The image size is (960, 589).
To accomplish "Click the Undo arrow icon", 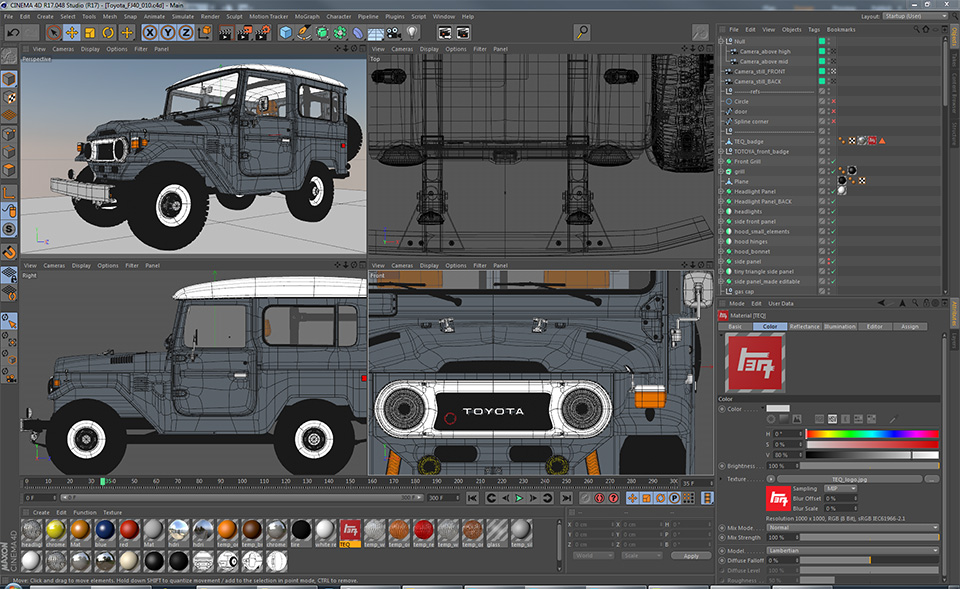I will [13, 33].
